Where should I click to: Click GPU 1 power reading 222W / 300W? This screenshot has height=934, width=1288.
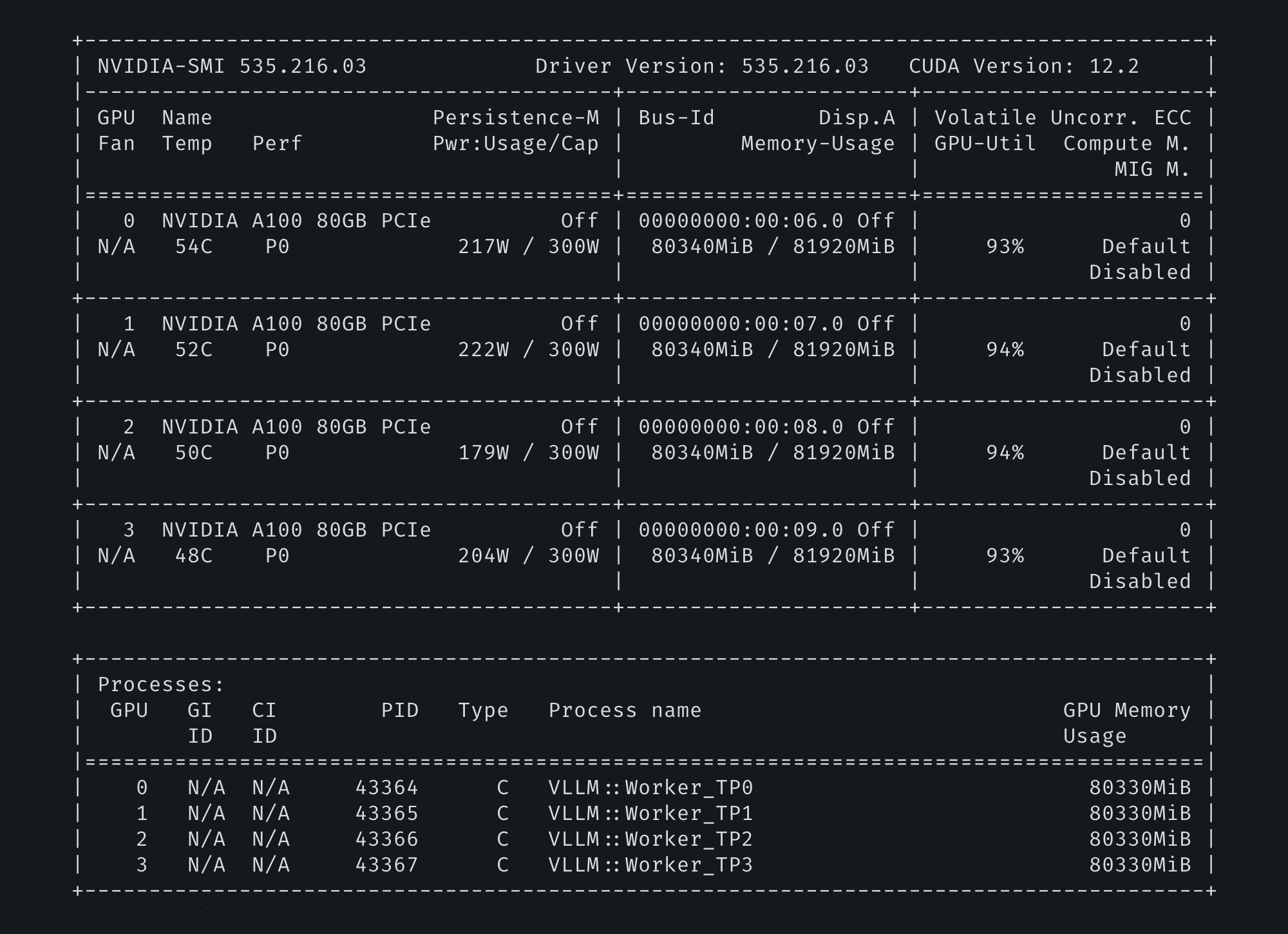point(528,350)
